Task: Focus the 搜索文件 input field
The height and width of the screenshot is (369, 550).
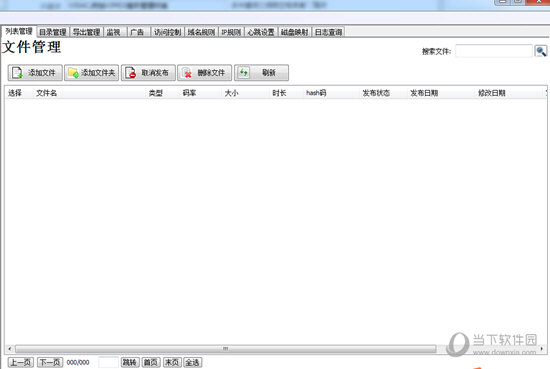Action: (494, 51)
